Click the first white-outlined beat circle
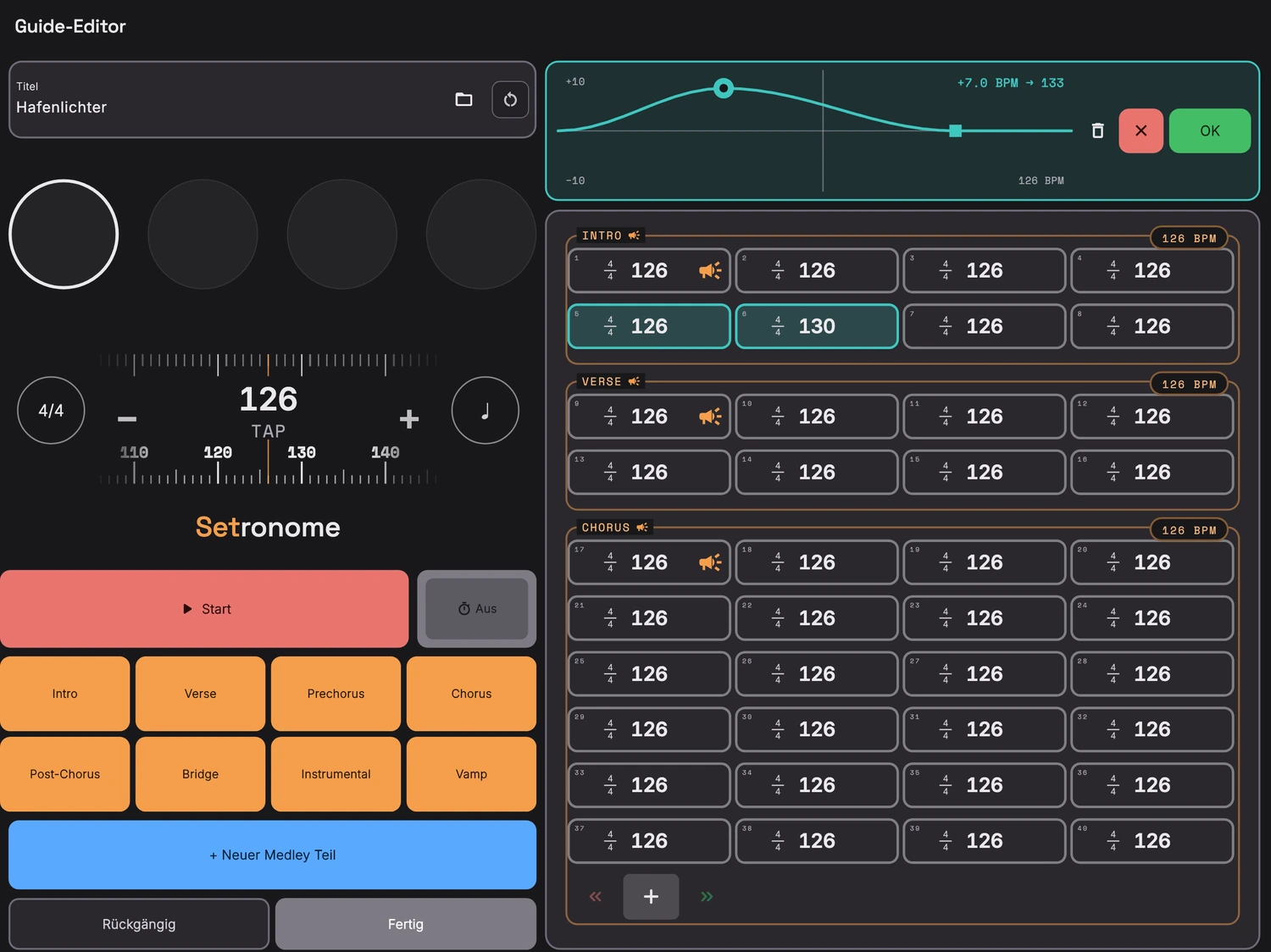Viewport: 1271px width, 952px height. [64, 234]
